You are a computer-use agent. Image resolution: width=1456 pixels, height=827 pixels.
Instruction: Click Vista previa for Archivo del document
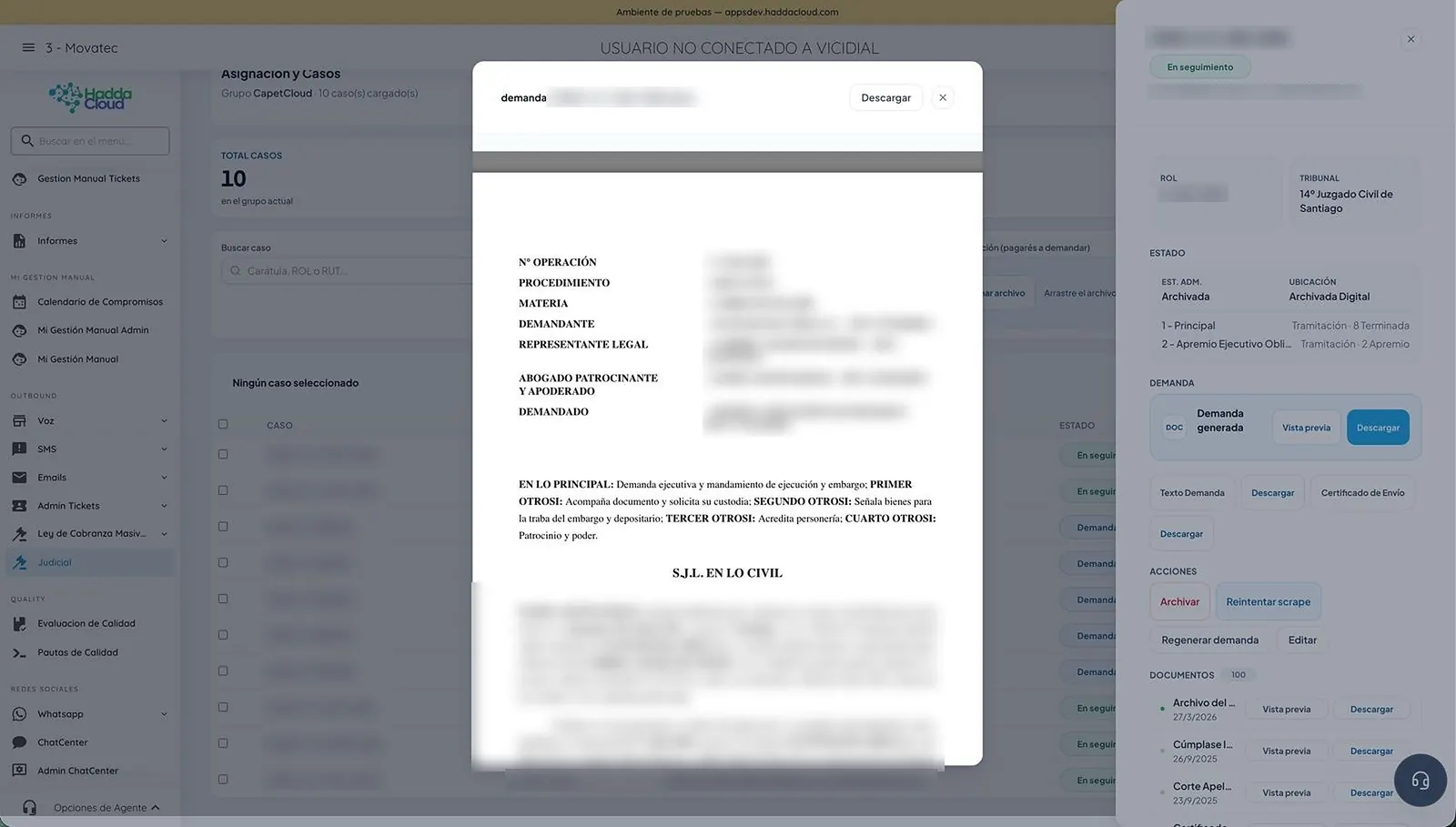[x=1286, y=710]
